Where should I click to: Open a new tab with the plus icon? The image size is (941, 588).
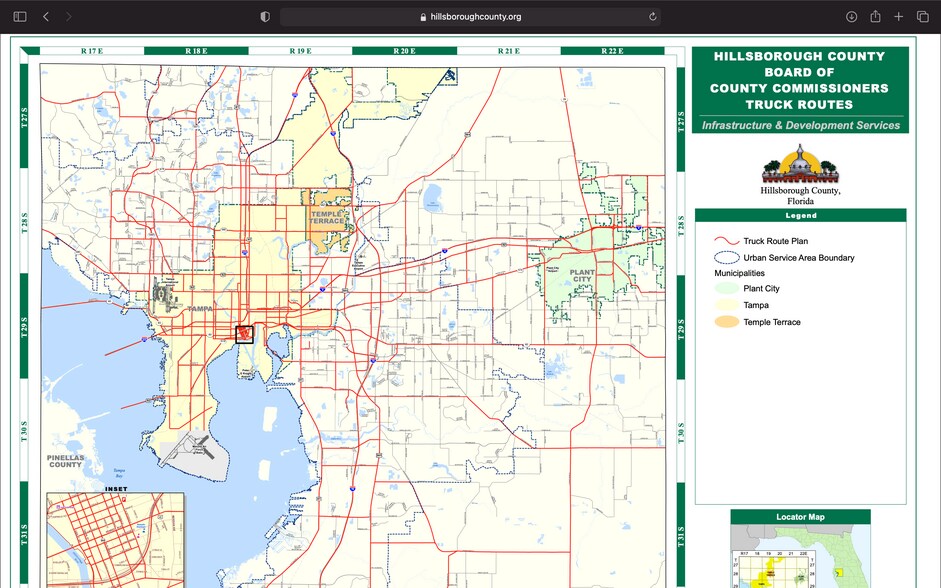[x=898, y=16]
